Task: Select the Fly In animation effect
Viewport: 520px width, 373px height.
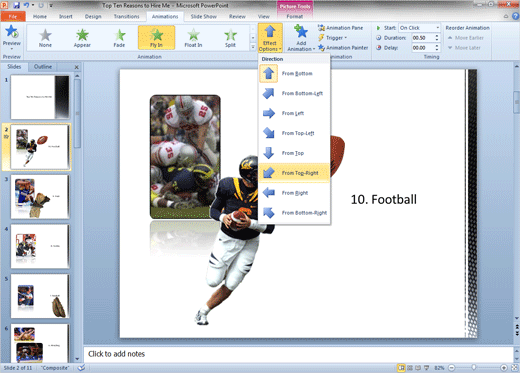Action: pyautogui.click(x=156, y=38)
